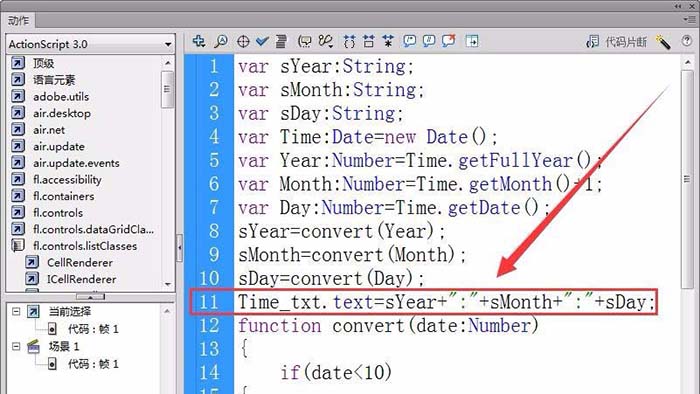Image resolution: width=700 pixels, height=394 pixels.
Task: Collapse selection using the toolbar icon
Action: 369,41
